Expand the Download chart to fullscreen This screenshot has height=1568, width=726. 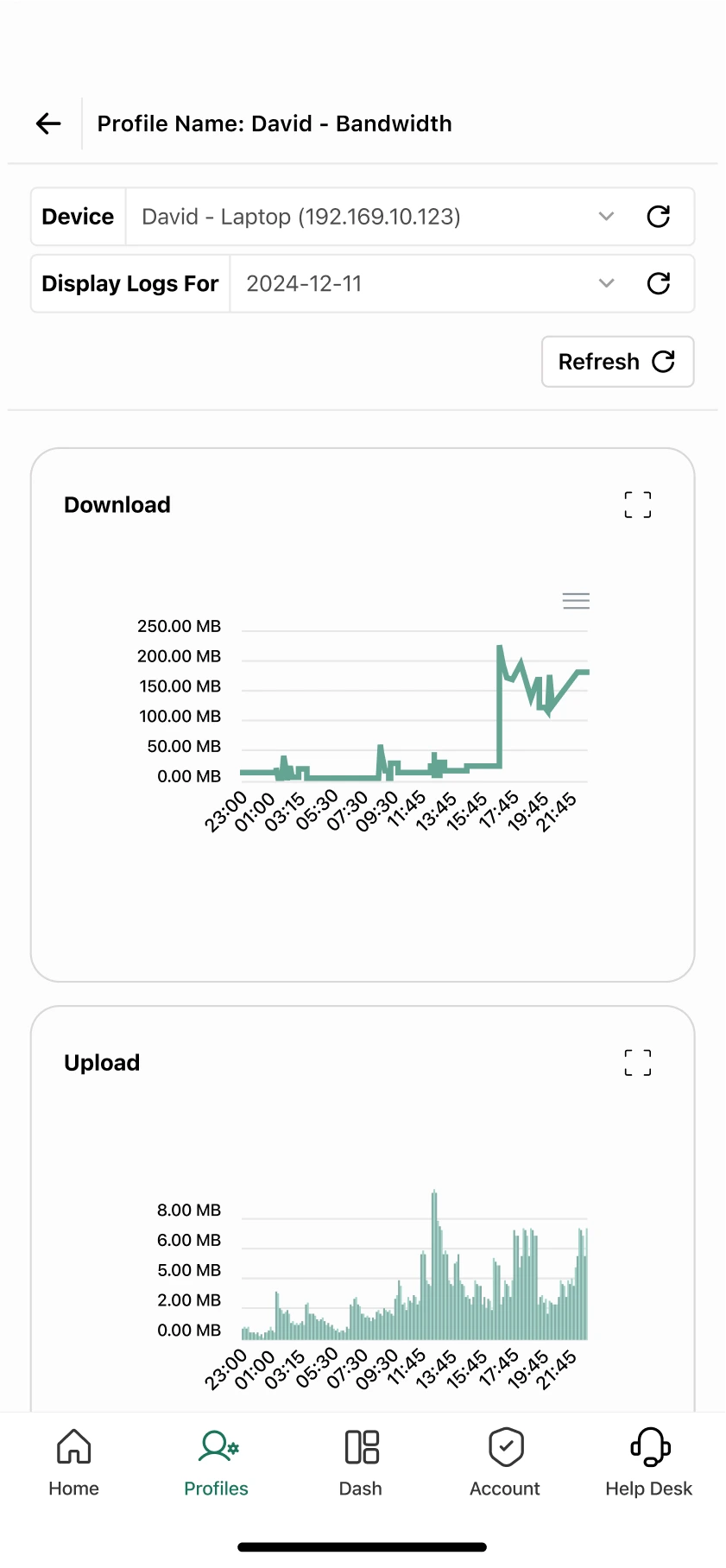point(638,505)
